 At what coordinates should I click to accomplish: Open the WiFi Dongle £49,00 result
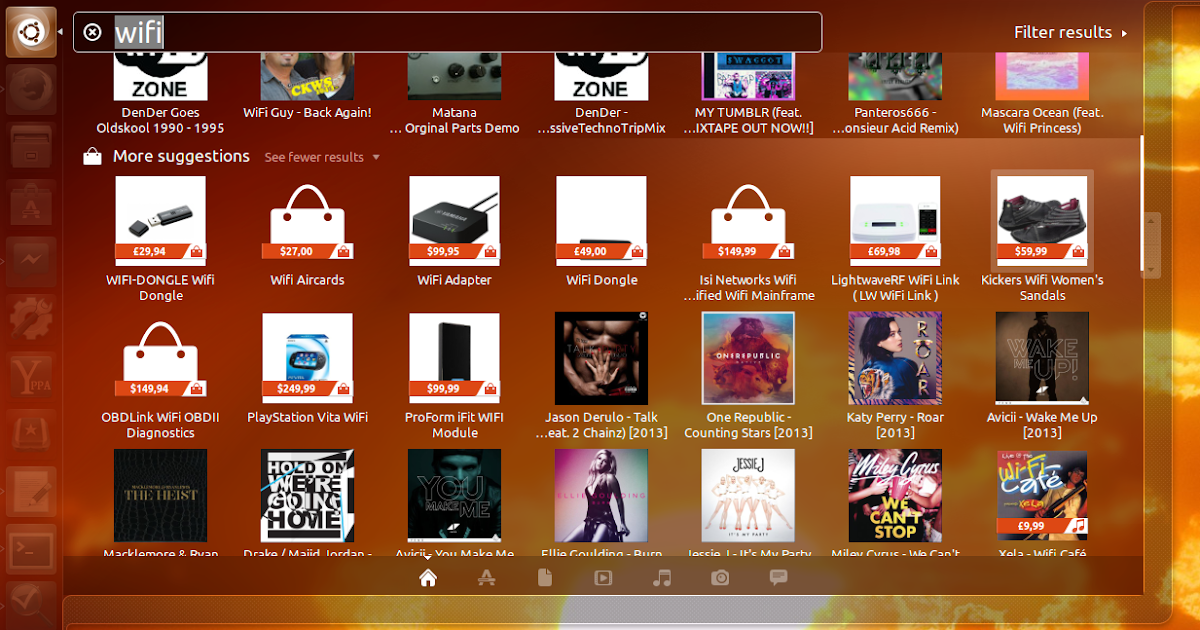click(x=601, y=232)
